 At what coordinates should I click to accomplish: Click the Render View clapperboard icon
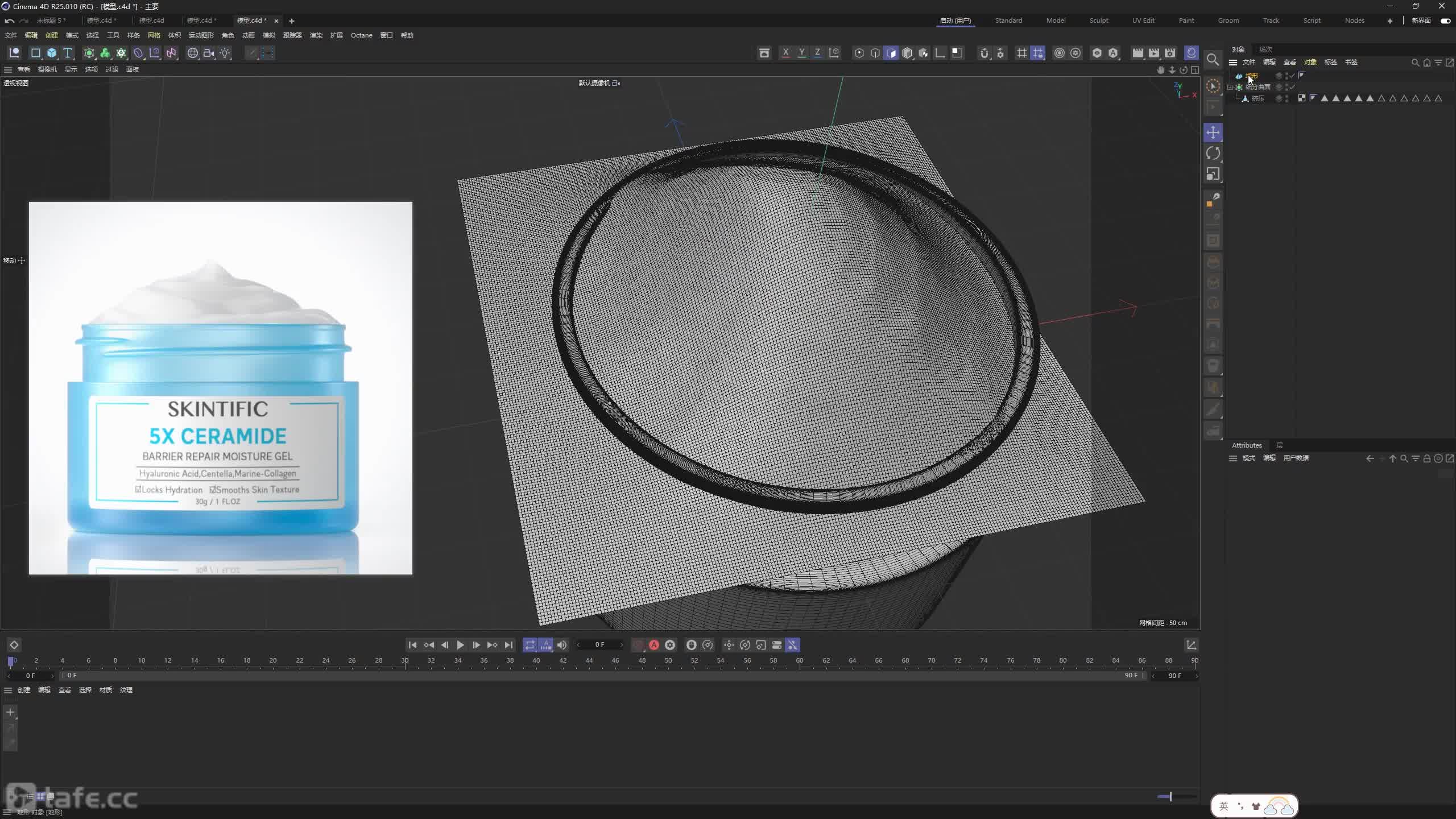click(1137, 53)
